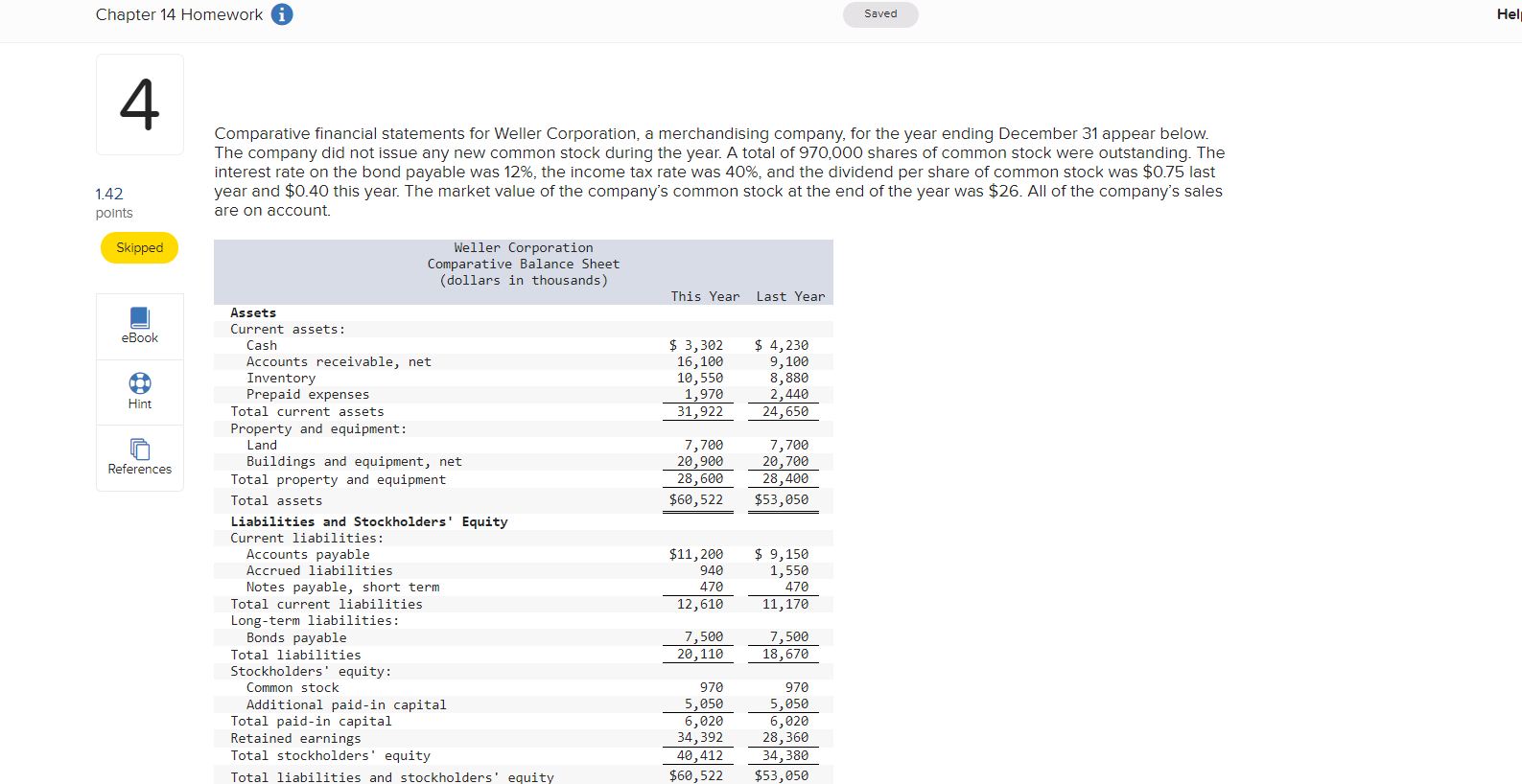Click the Cash row label
This screenshot has height=784, width=1522.
click(x=262, y=345)
